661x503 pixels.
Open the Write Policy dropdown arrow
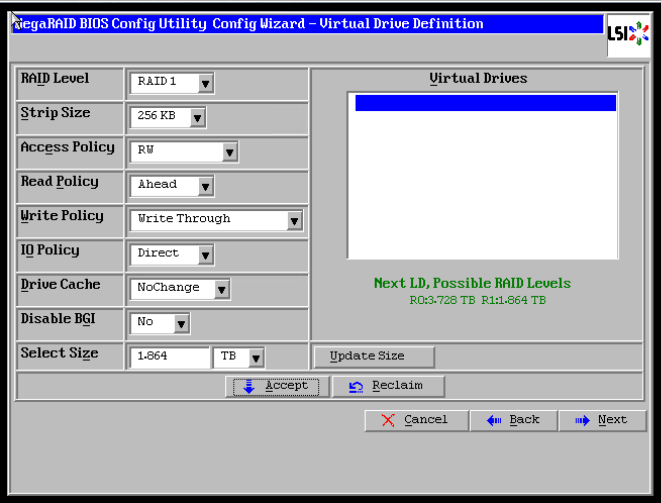pyautogui.click(x=294, y=221)
